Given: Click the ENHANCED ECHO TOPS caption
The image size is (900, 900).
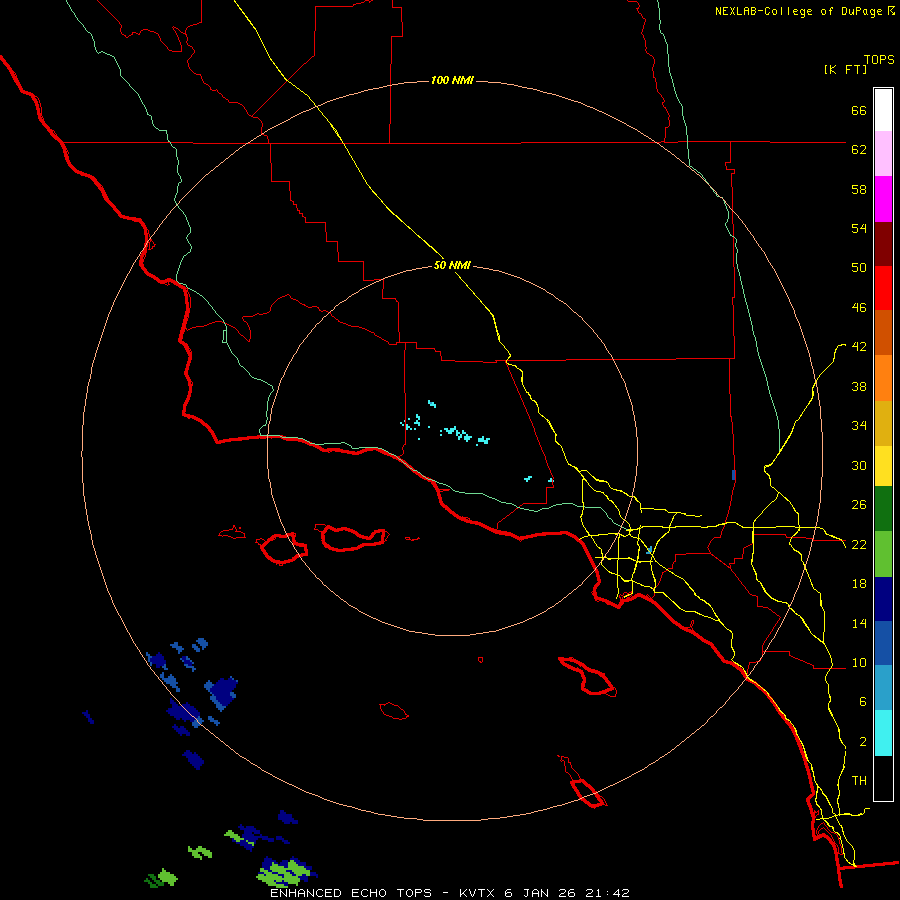Looking at the screenshot, I should click(350, 893).
